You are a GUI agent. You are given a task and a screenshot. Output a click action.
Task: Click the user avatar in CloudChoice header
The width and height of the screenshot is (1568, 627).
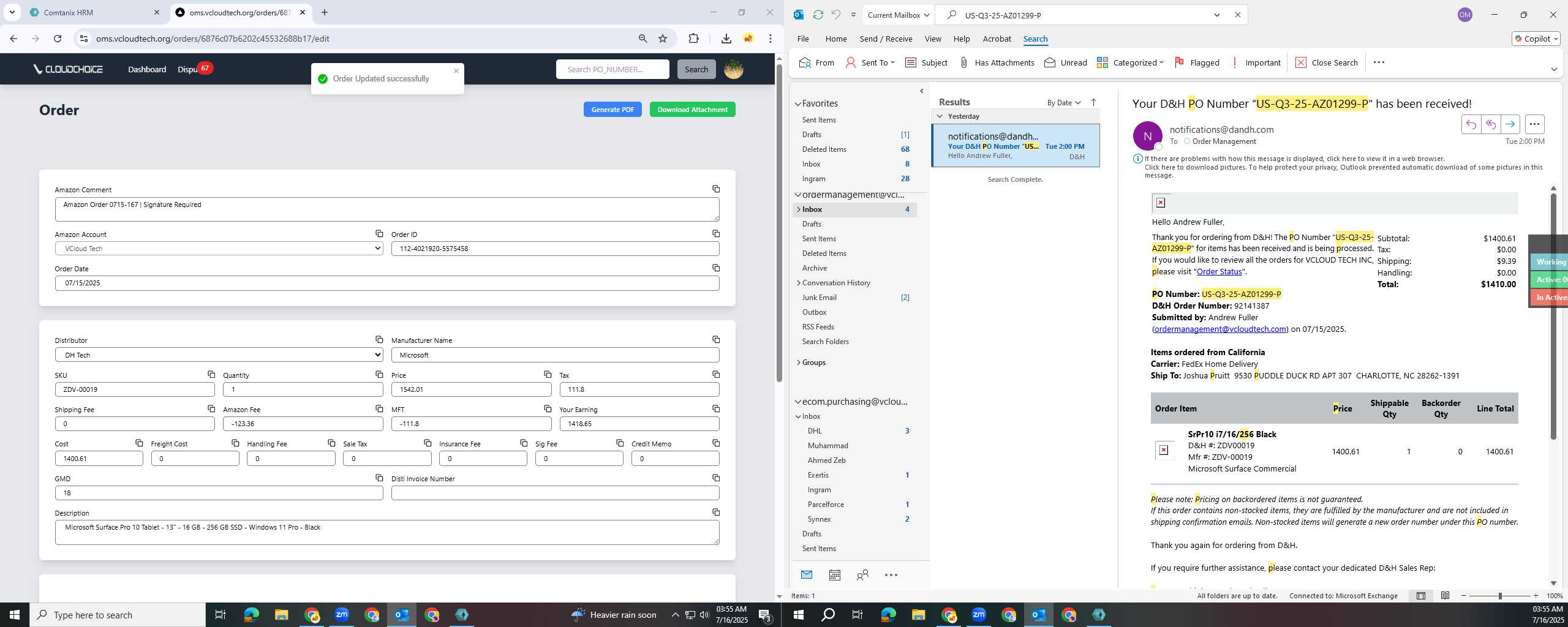[733, 69]
